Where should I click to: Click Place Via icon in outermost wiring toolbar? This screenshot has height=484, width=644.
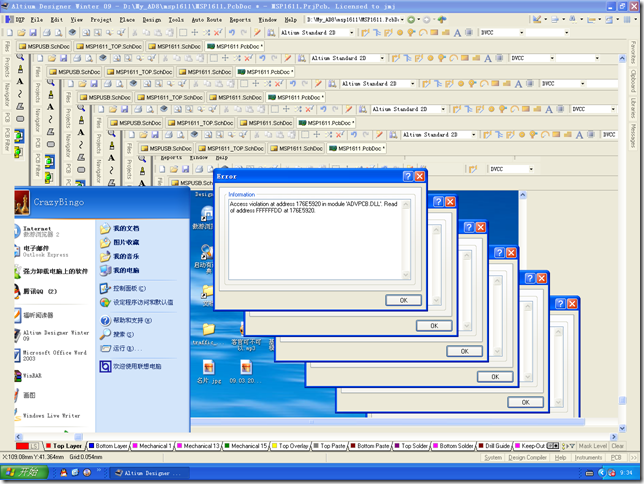[x=411, y=32]
